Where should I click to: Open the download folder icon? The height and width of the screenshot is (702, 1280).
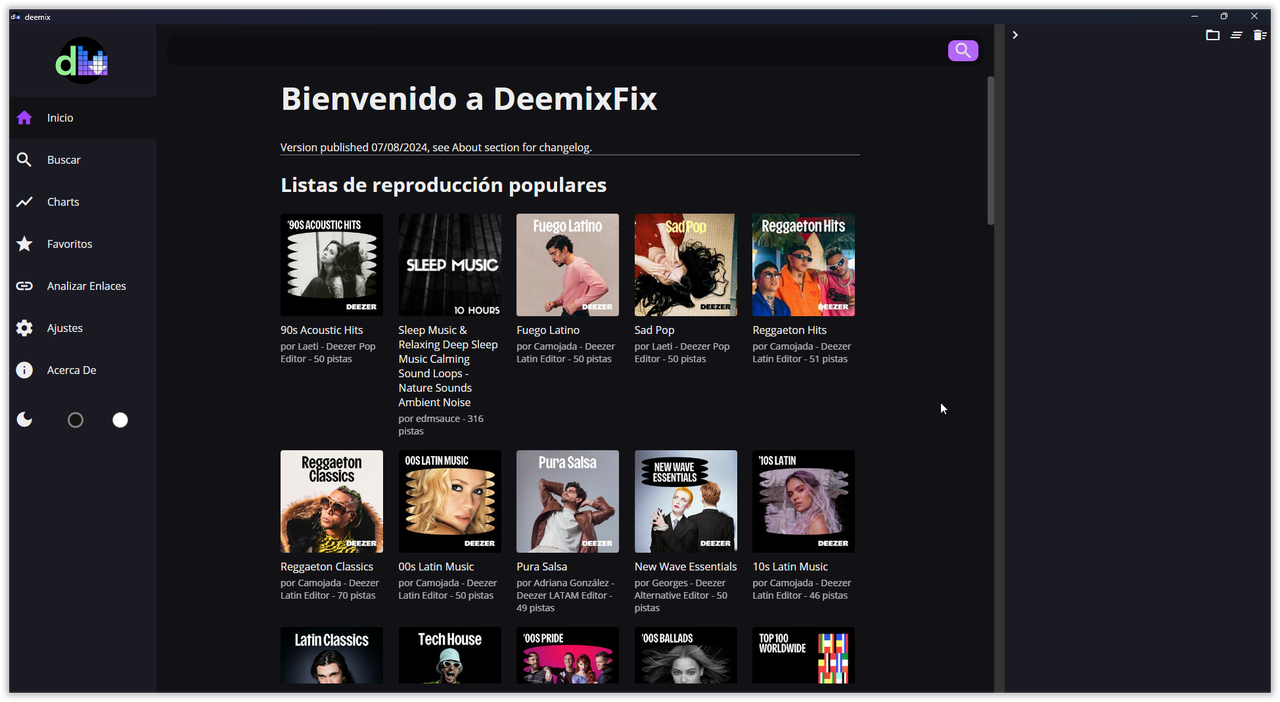[1213, 35]
